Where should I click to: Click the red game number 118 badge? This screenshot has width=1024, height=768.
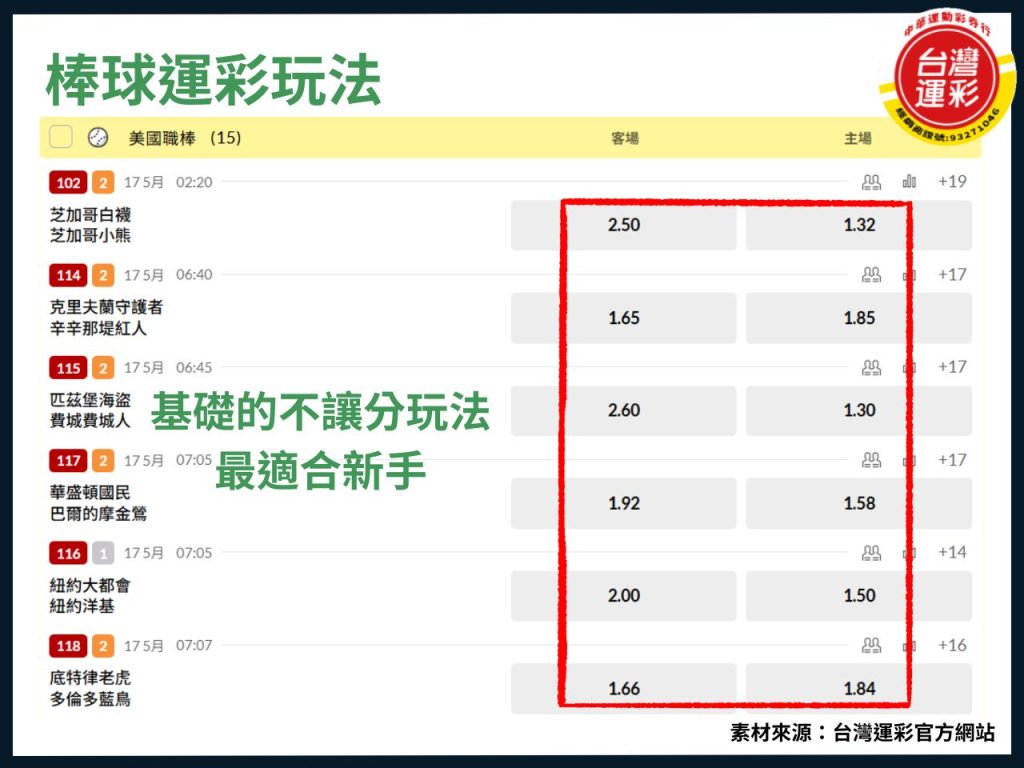point(68,646)
